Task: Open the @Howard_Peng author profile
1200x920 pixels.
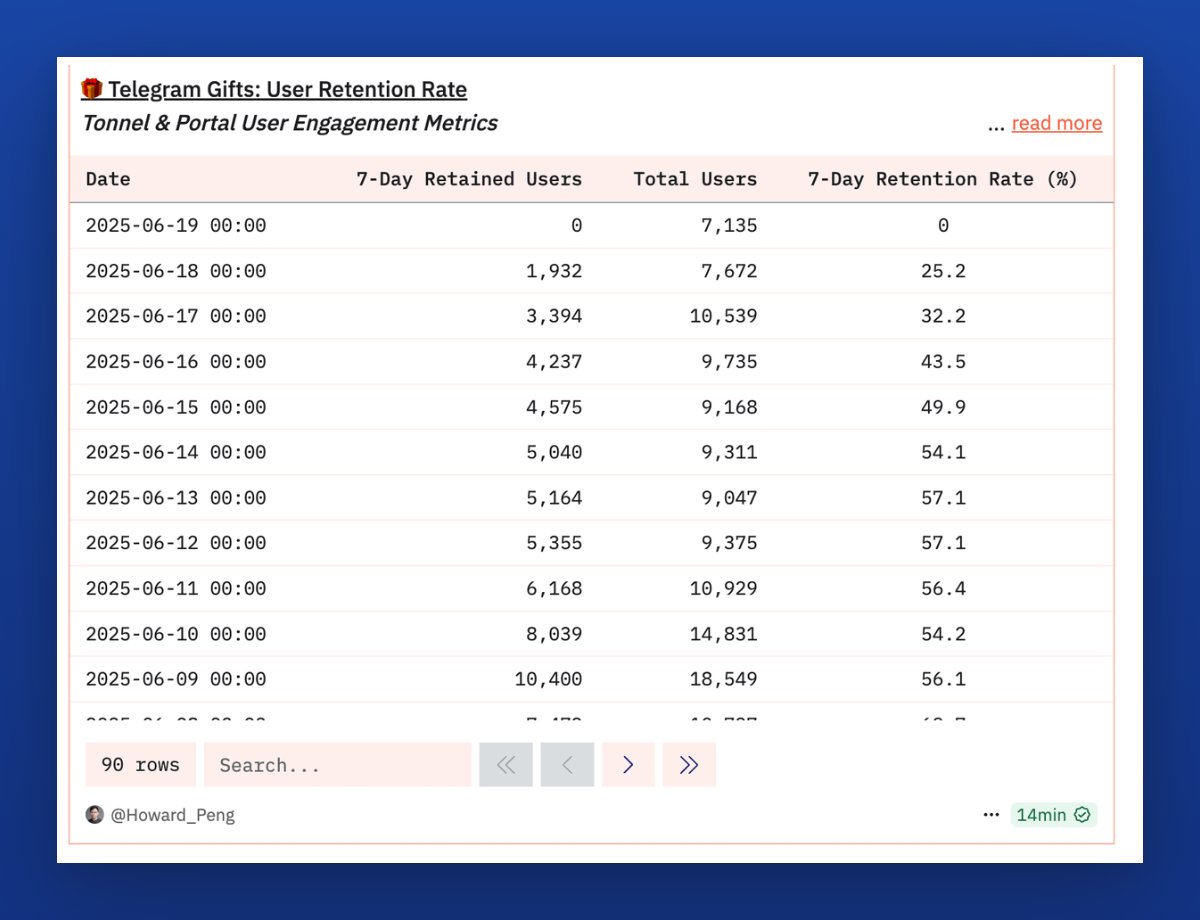Action: [x=172, y=815]
